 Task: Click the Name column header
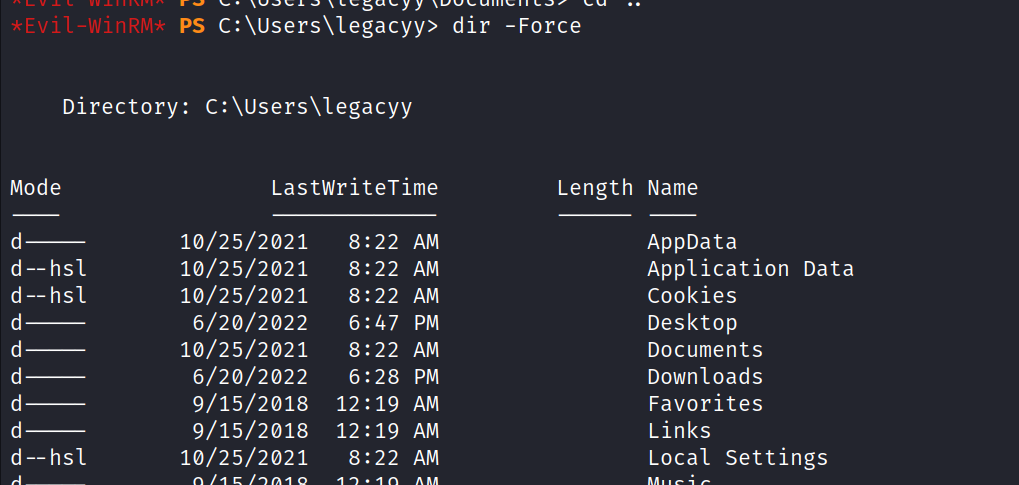pos(672,188)
